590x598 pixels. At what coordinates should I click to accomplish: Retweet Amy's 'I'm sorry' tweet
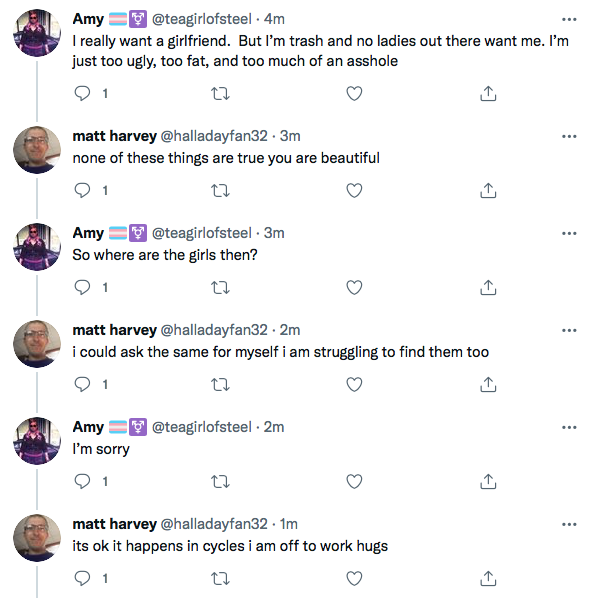click(220, 481)
